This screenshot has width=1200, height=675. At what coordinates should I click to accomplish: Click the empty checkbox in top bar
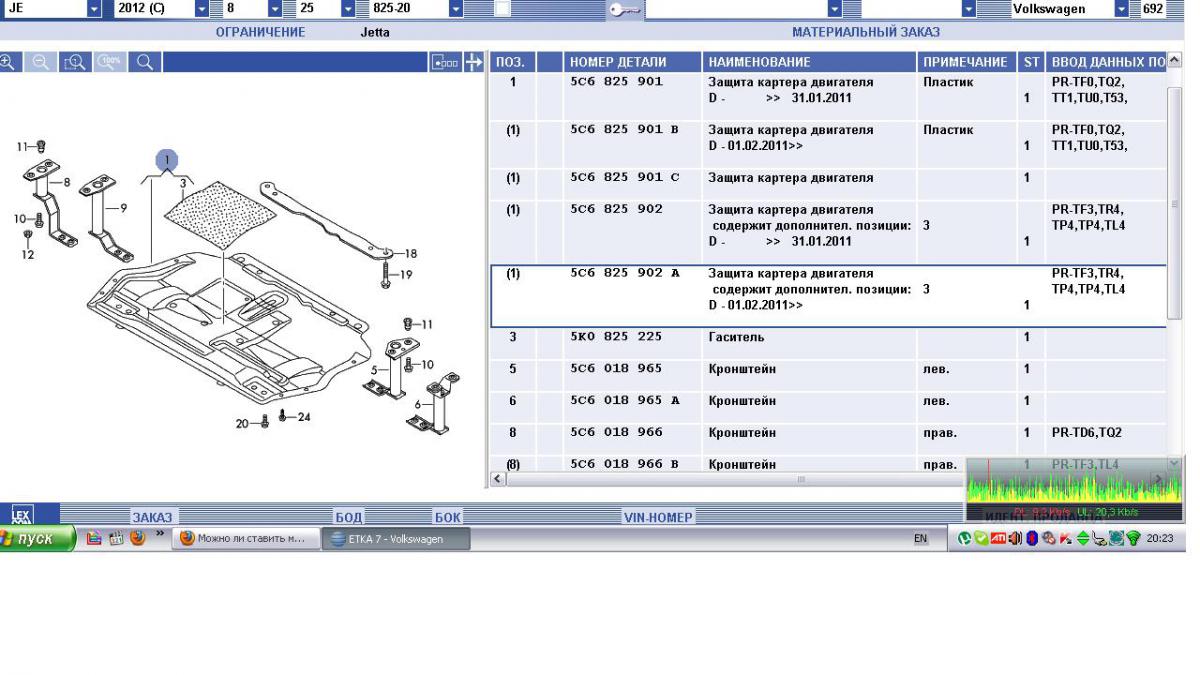pos(502,9)
